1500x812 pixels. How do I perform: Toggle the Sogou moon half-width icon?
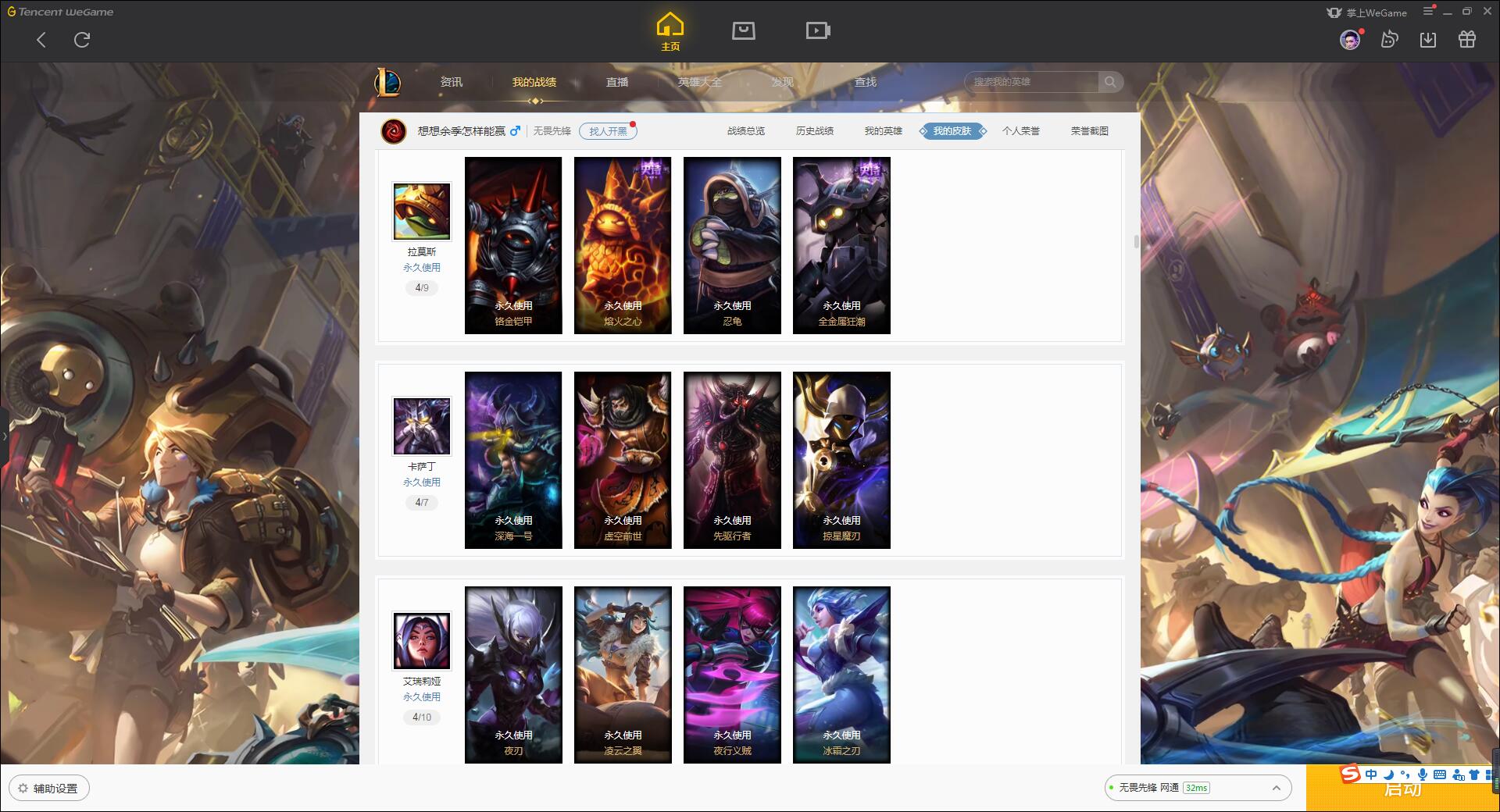1388,775
